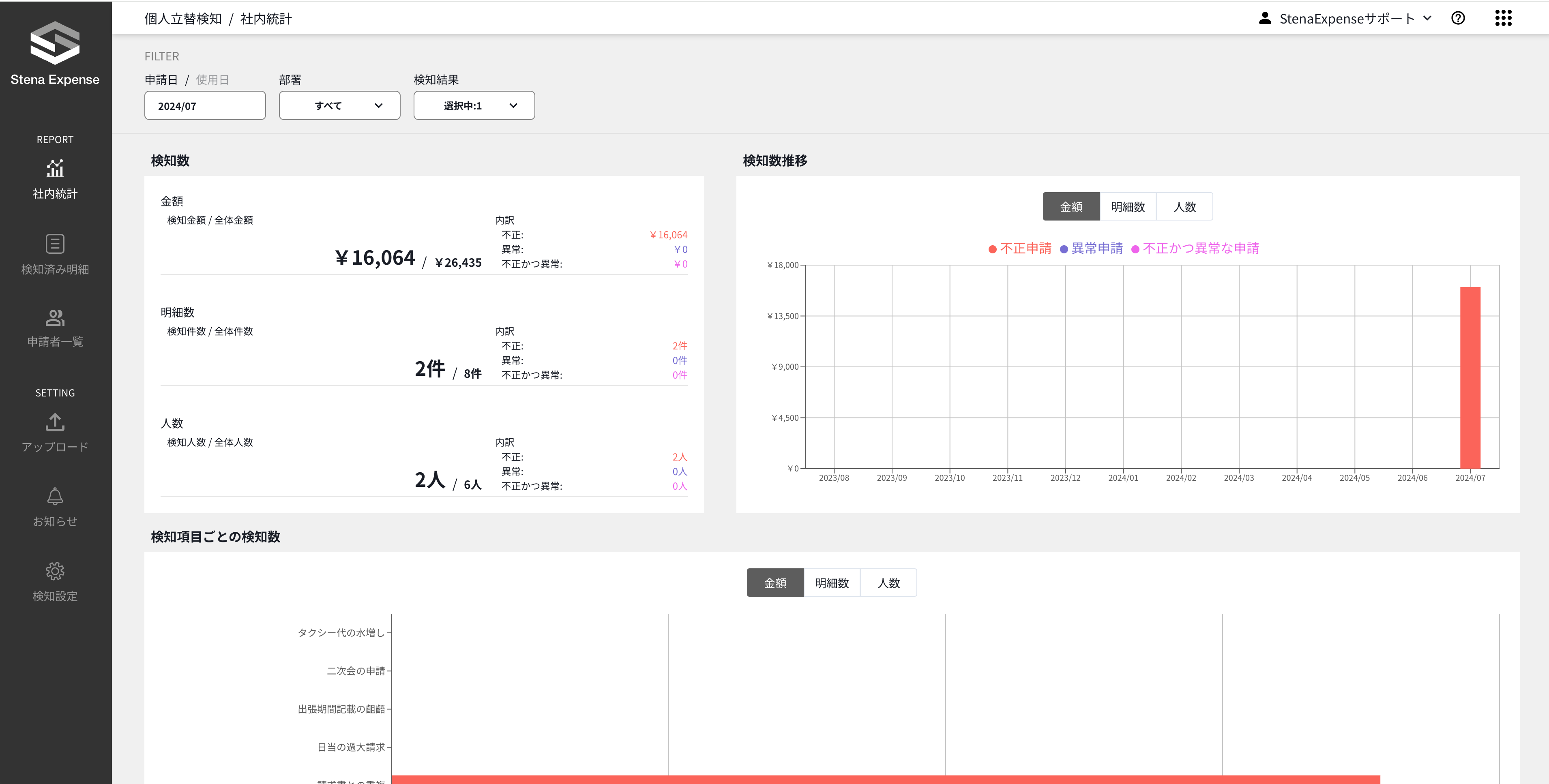Screen dimensions: 1549x784
Task: Switch filter to 使用日
Action: pos(212,80)
